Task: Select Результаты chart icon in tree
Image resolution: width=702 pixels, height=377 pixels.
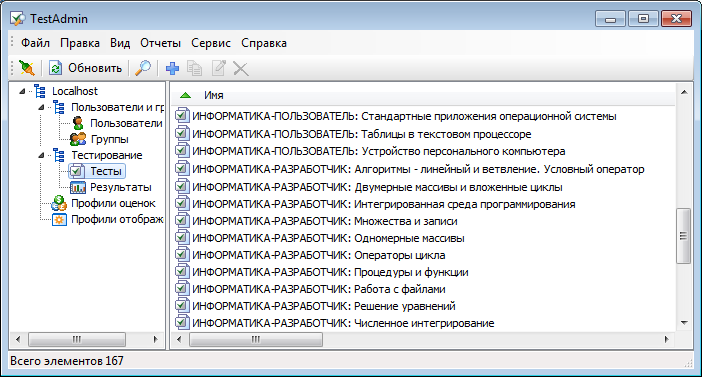Action: pos(78,187)
